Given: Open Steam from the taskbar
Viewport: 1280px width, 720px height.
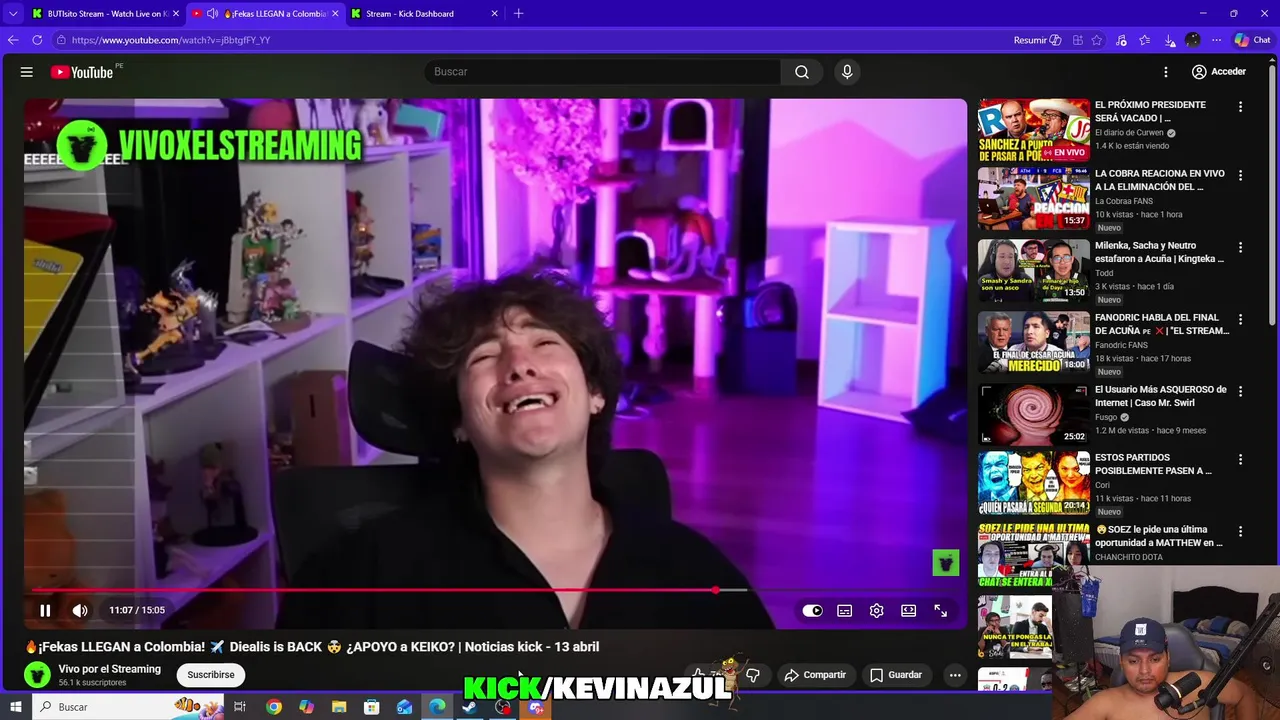Looking at the screenshot, I should click(469, 707).
